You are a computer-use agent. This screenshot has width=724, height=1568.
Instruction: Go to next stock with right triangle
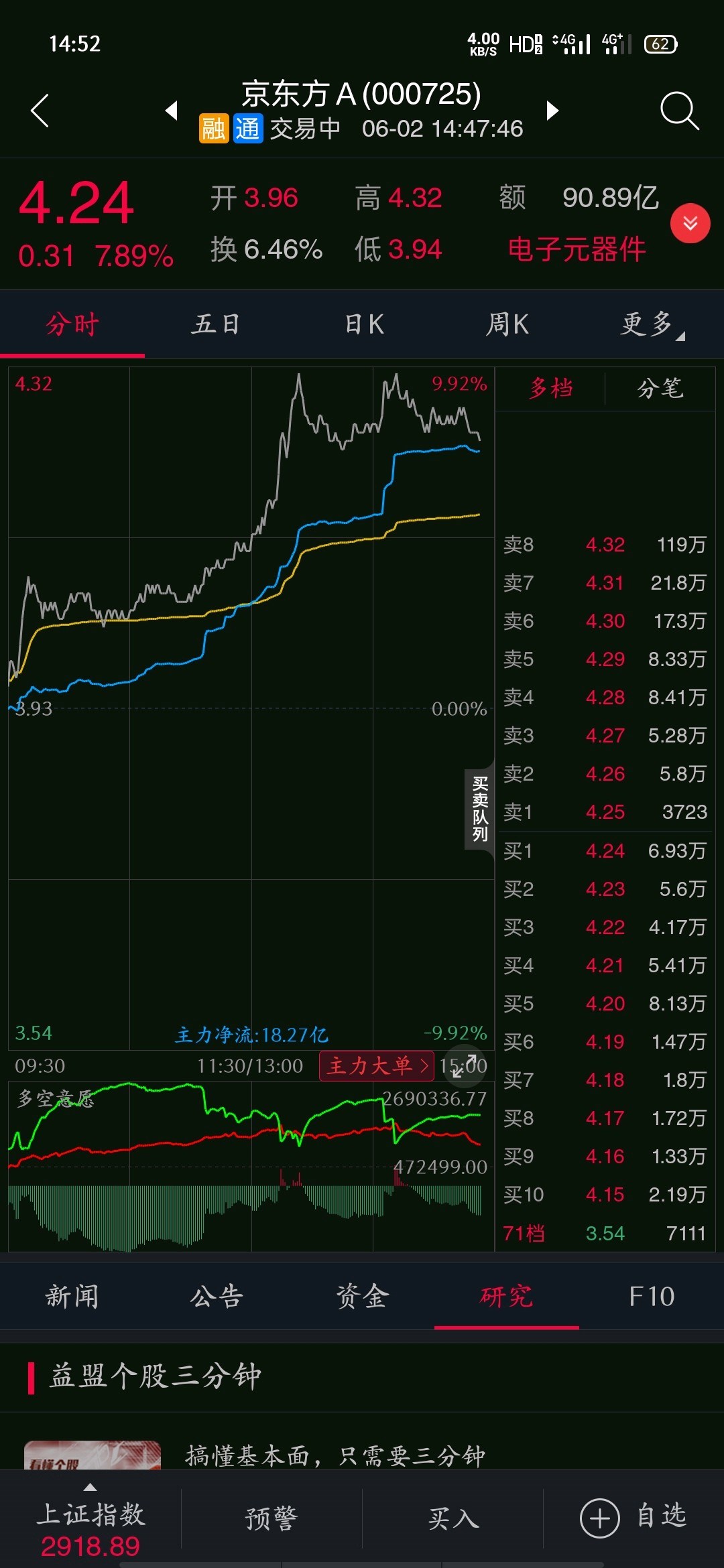coord(552,110)
